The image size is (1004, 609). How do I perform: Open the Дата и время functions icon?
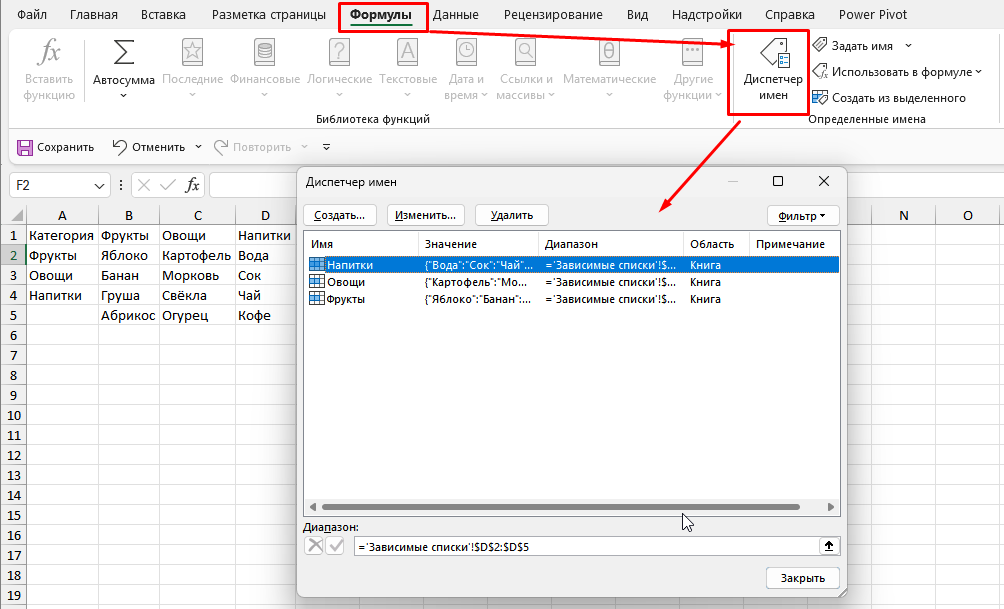(466, 54)
